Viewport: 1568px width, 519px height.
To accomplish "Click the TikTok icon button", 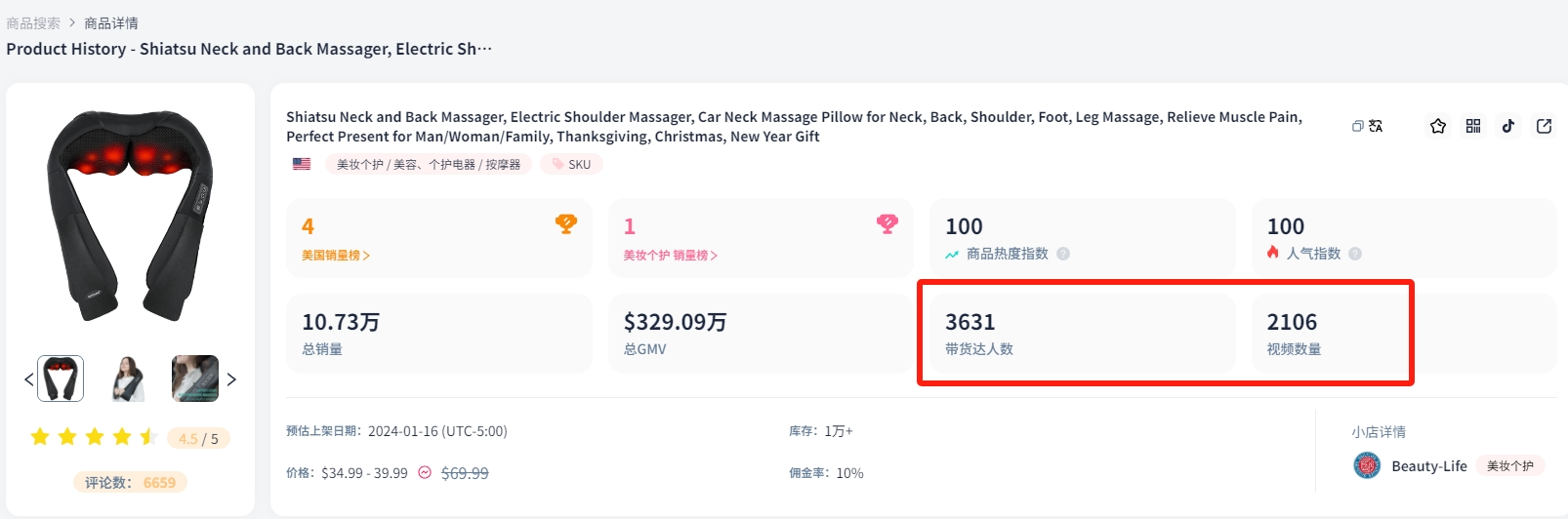I will pyautogui.click(x=1508, y=126).
